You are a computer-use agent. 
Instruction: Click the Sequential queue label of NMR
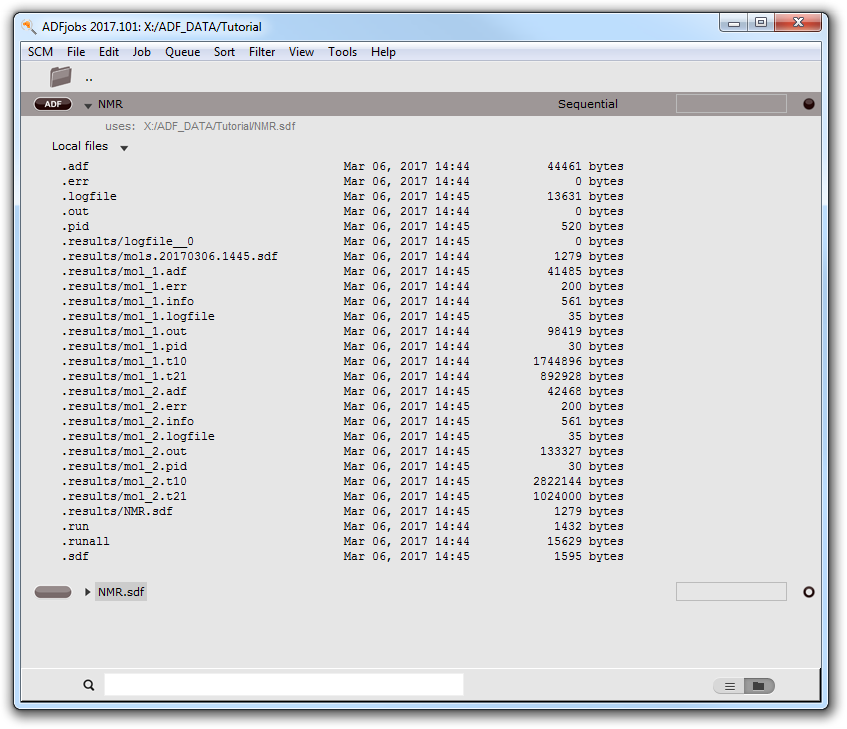[x=588, y=104]
